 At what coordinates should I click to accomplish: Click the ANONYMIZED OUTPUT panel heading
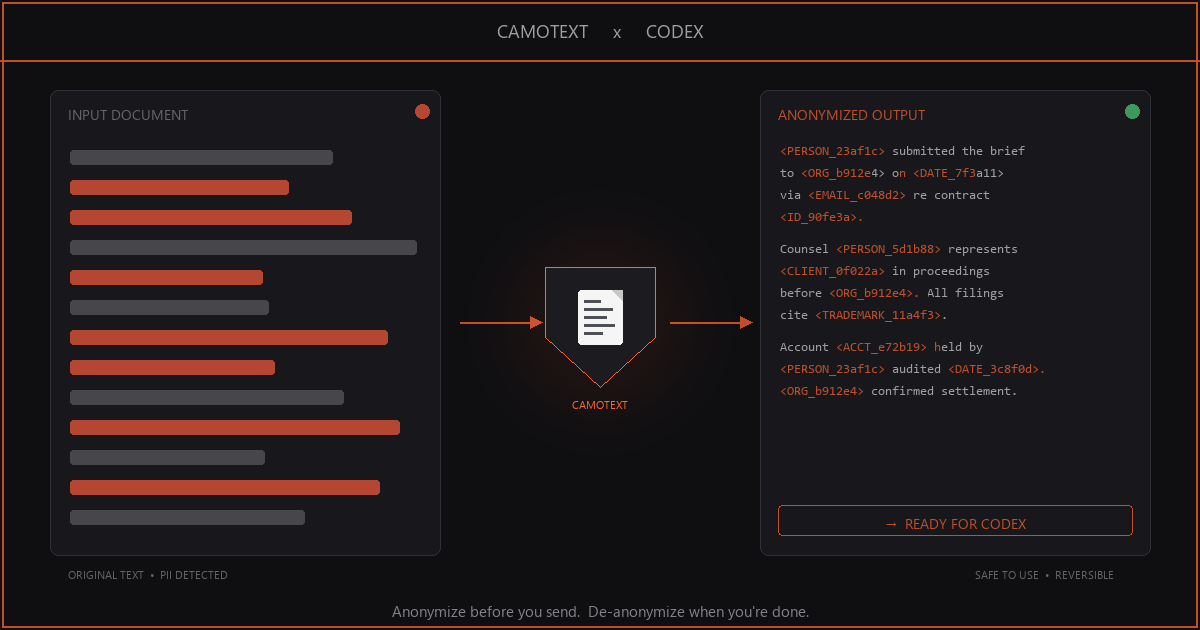[852, 115]
